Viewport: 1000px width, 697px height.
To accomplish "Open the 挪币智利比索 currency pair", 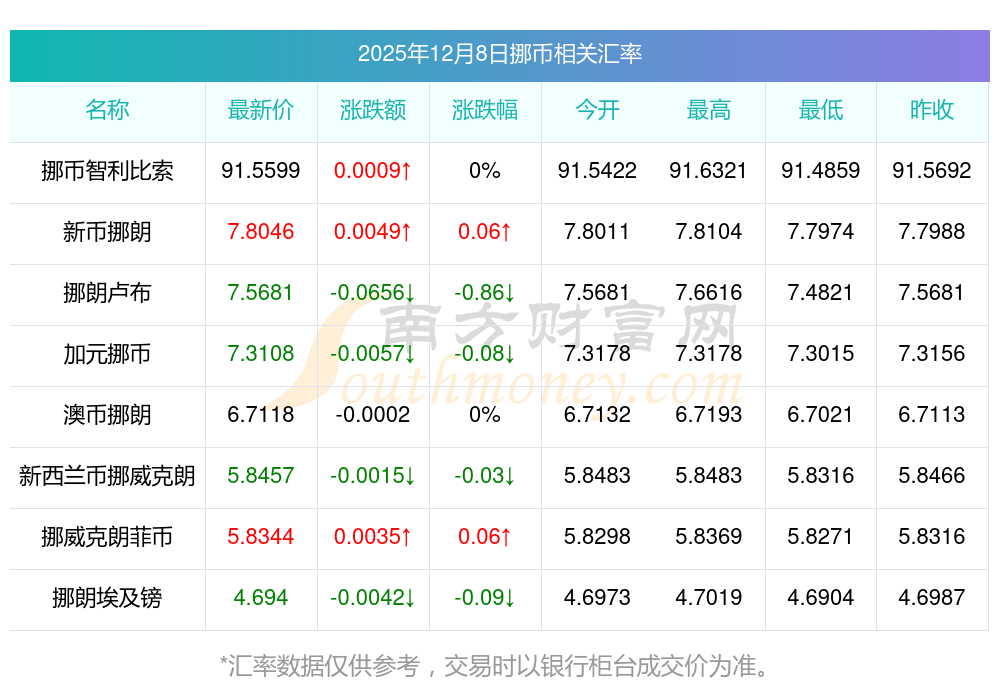I will [107, 171].
